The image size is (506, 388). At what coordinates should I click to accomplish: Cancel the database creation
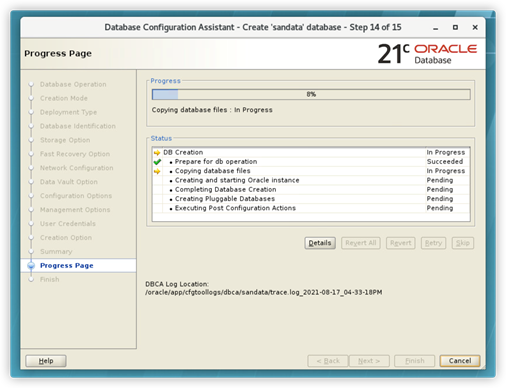[460, 361]
